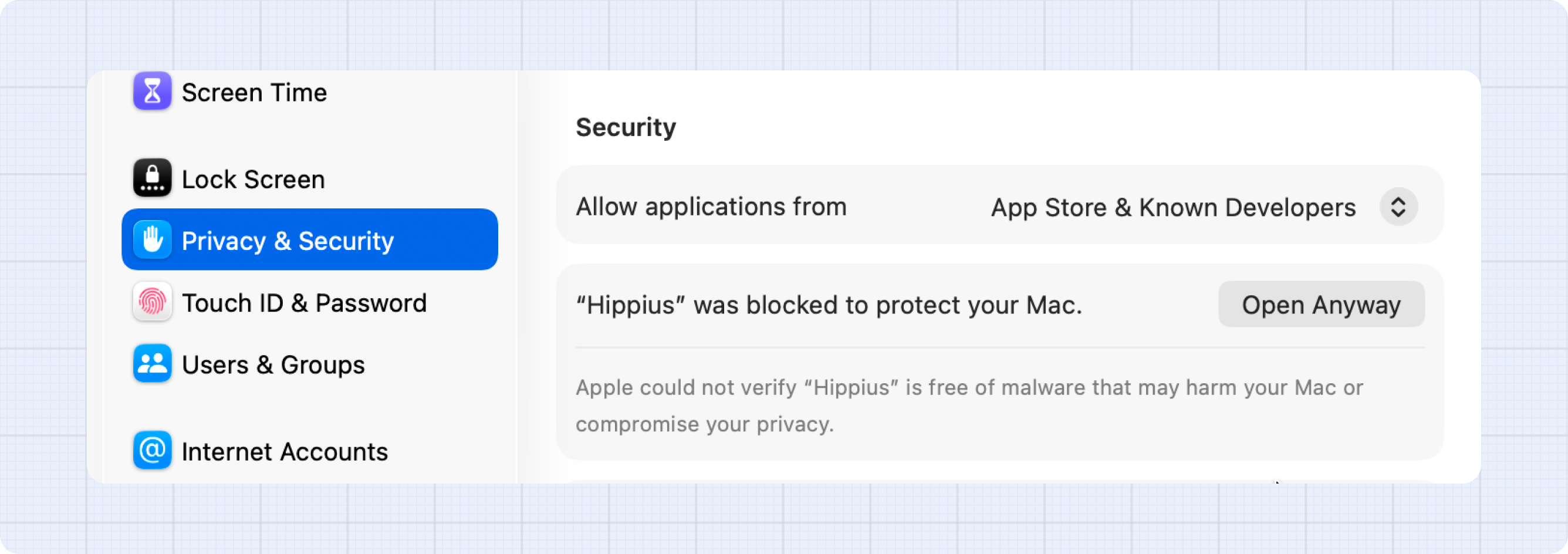Open Users & Groups settings
Viewport: 1568px width, 554px height.
pyautogui.click(x=272, y=364)
